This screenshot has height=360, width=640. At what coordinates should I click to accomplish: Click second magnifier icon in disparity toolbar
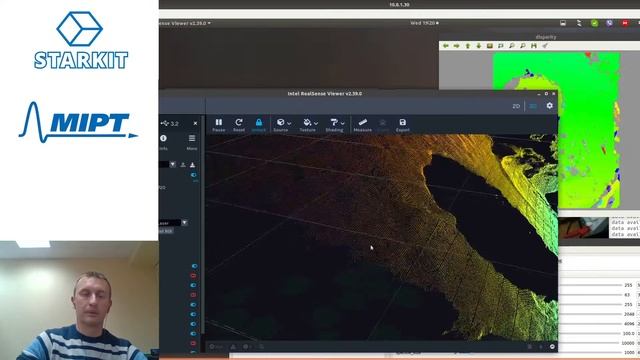[x=522, y=46]
